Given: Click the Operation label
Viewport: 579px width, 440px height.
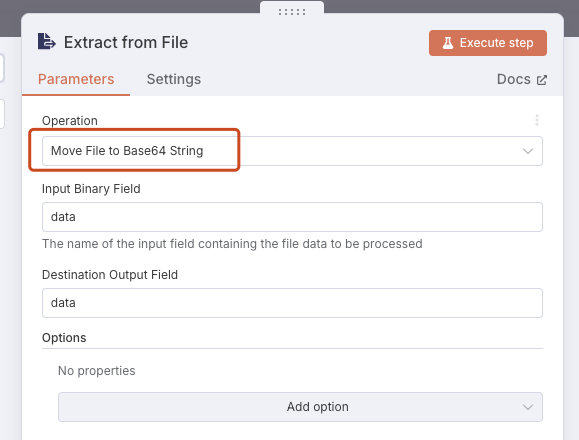Looking at the screenshot, I should [x=70, y=121].
